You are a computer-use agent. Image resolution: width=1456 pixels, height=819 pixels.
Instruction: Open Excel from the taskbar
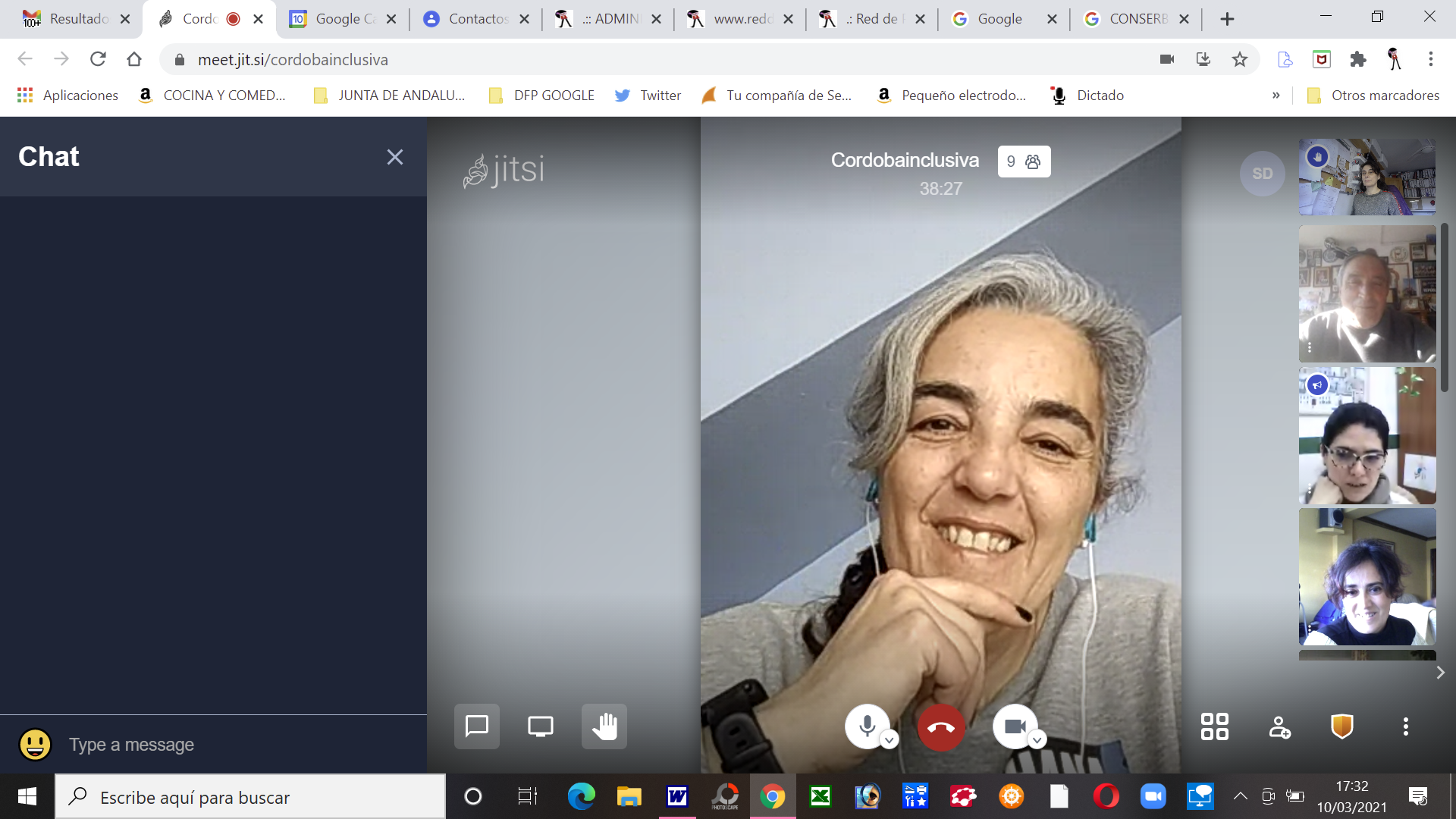tap(820, 796)
